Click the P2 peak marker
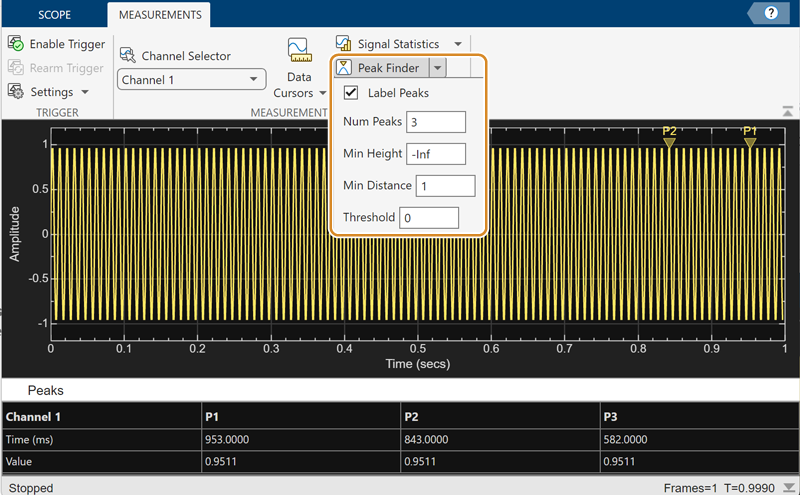 tap(669, 143)
